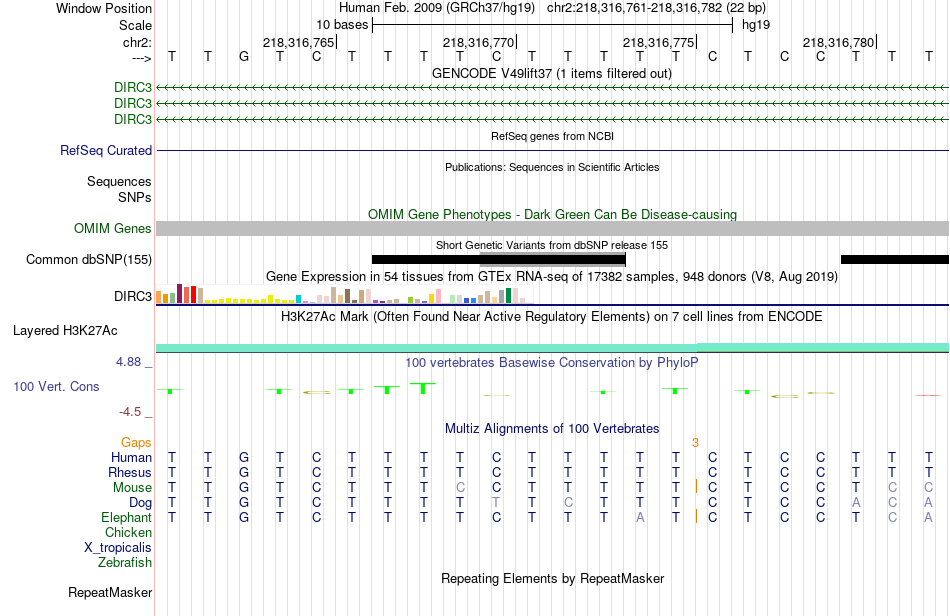Select the X_tropicalis alignment row label
Screen dimensions: 950x616
(x=118, y=548)
